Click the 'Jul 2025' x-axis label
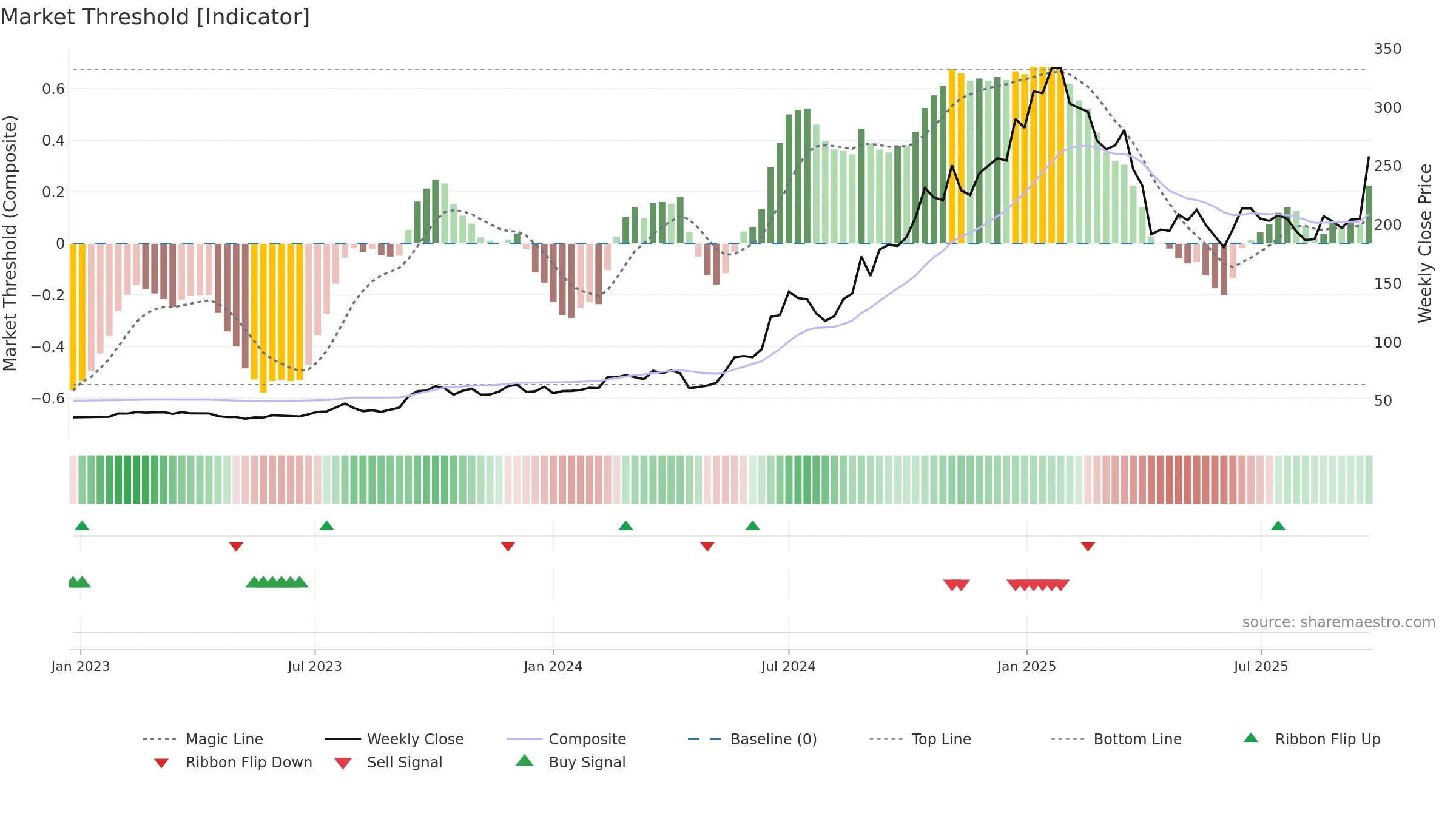 (1261, 667)
